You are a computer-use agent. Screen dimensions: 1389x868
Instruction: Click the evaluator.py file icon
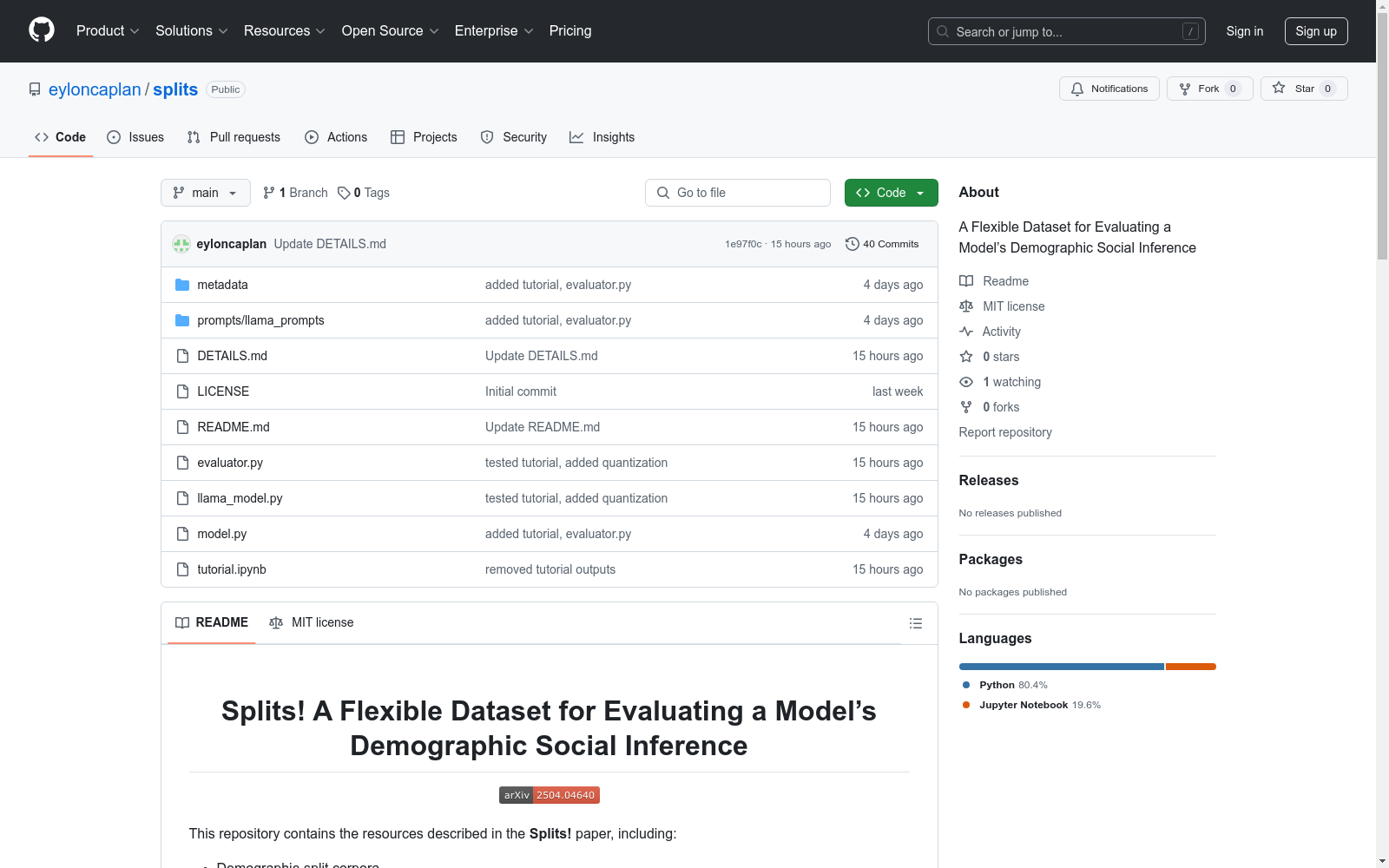[182, 463]
